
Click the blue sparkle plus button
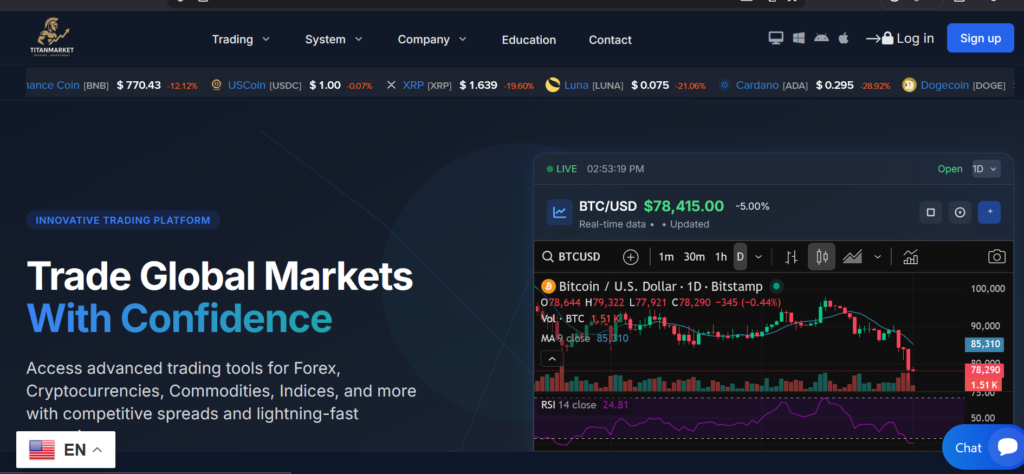pyautogui.click(x=989, y=212)
